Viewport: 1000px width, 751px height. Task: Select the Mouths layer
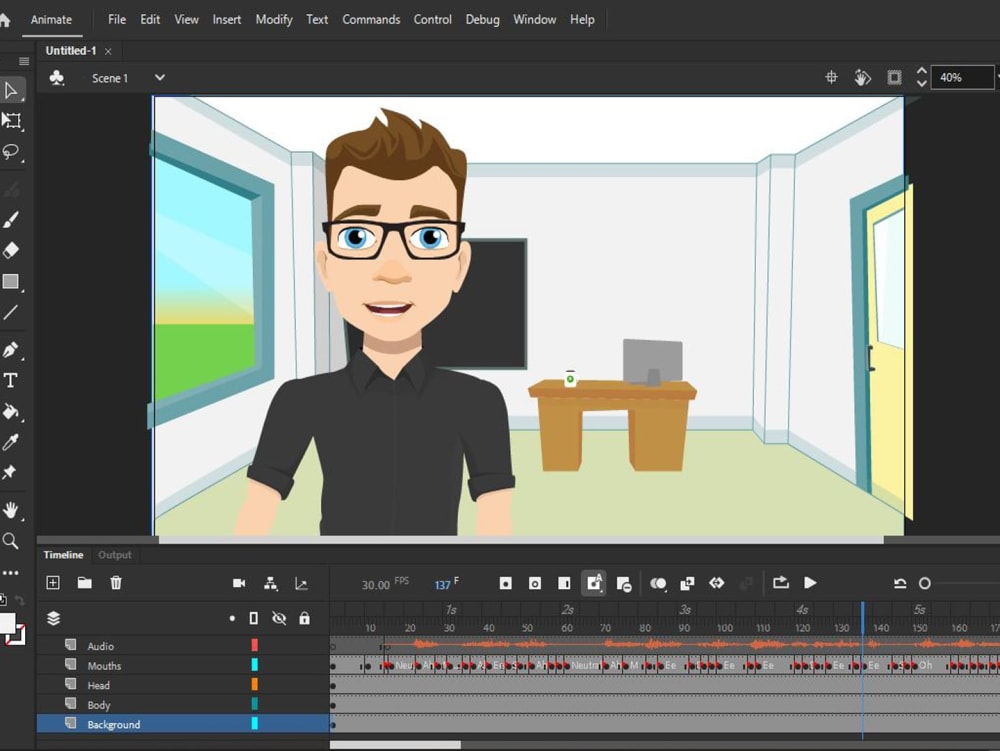coord(182,665)
